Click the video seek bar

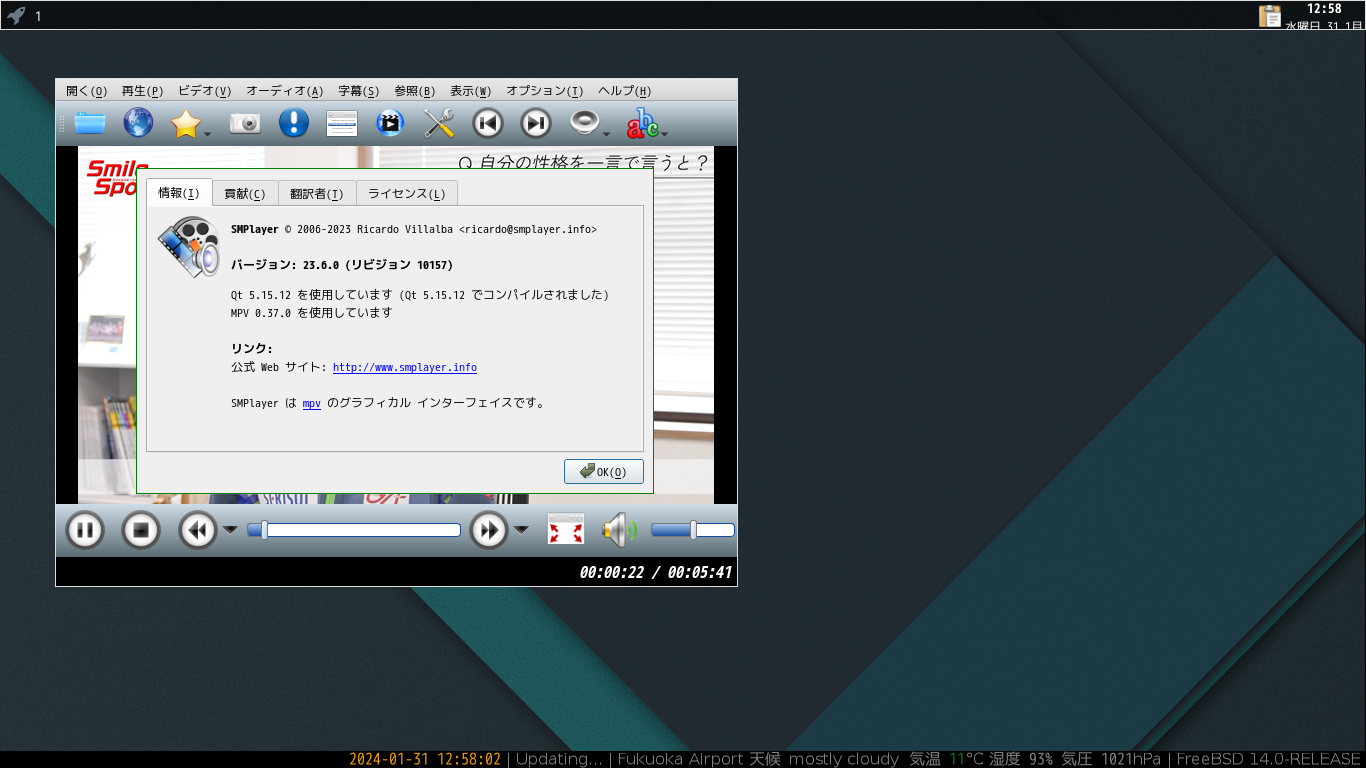click(354, 530)
